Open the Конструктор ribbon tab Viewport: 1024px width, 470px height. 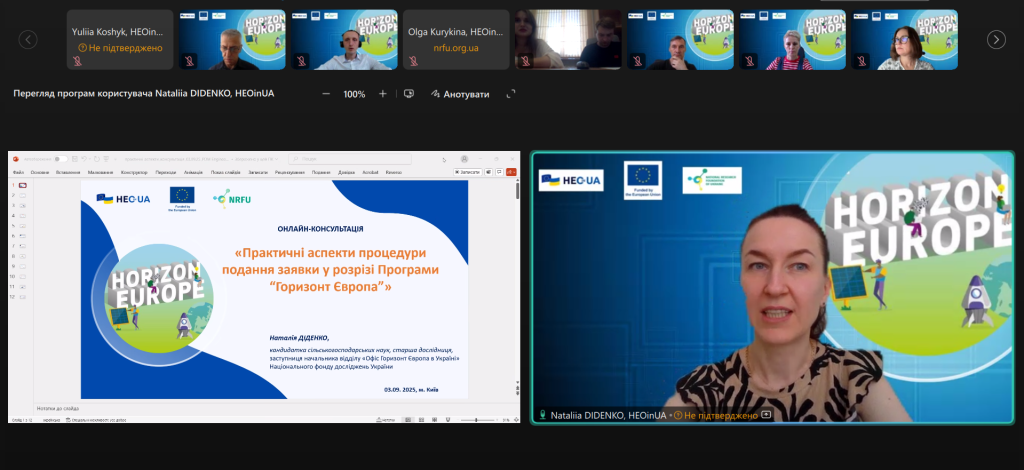[134, 172]
